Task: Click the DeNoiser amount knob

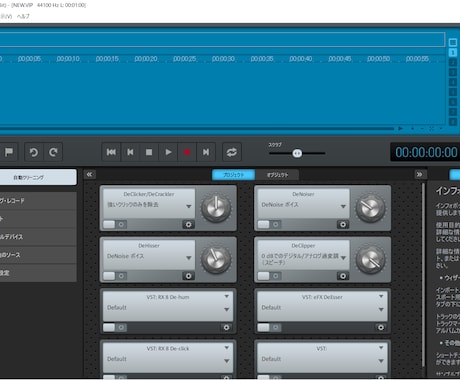Action: (x=370, y=208)
